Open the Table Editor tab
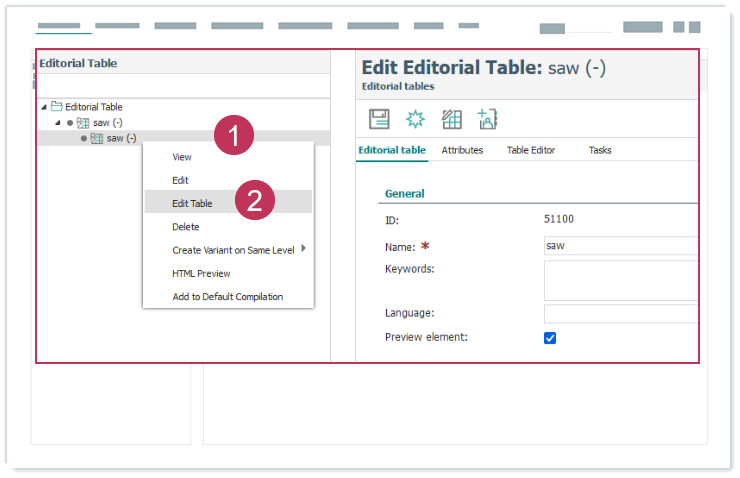The image size is (740, 478). [530, 150]
